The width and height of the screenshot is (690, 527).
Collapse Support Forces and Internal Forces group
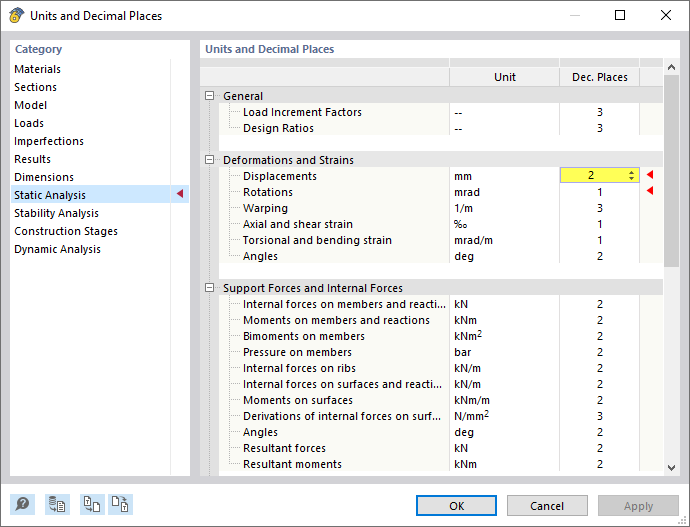coord(209,288)
